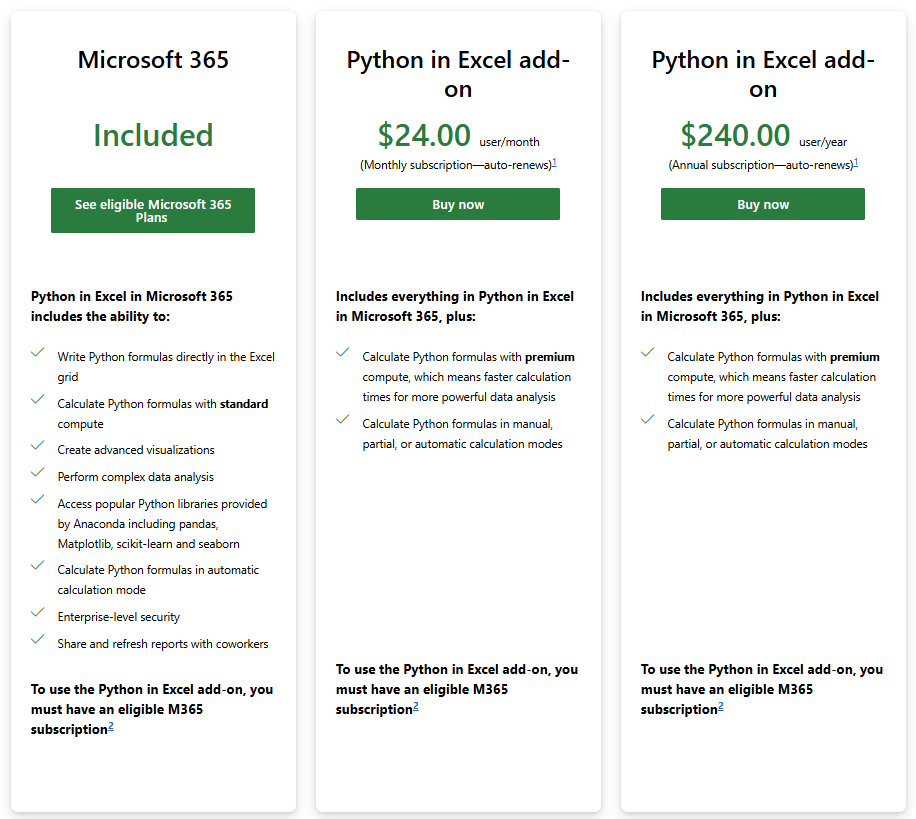Open footnote 2 link in Microsoft 365 card

click(111, 727)
